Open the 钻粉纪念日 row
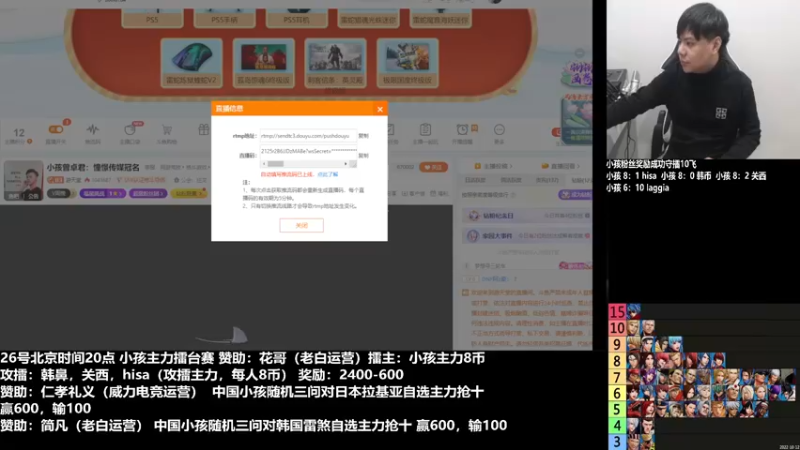Viewport: 800px width, 450px height. [x=528, y=216]
